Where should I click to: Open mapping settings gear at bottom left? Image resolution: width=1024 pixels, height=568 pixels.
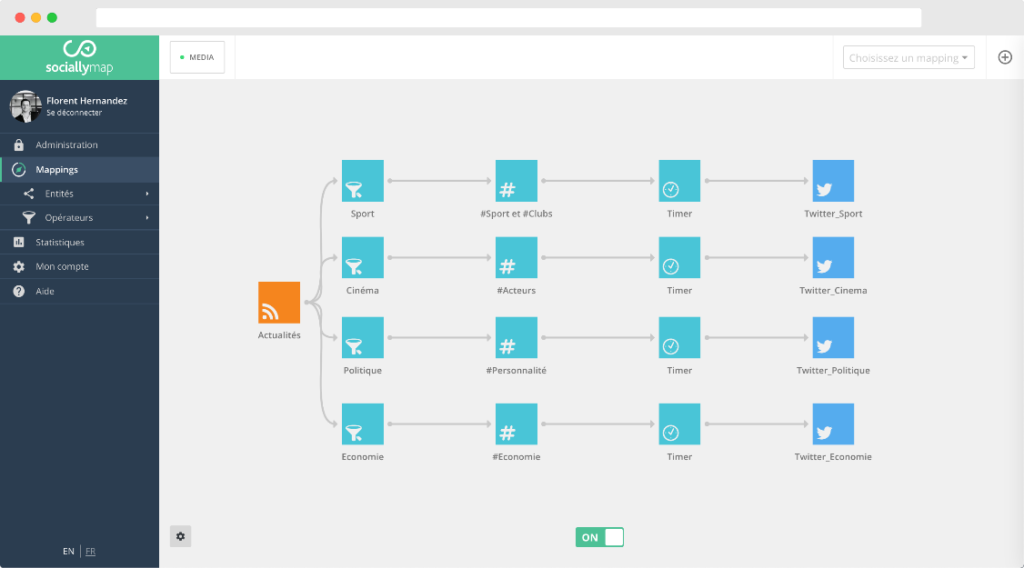[x=180, y=536]
